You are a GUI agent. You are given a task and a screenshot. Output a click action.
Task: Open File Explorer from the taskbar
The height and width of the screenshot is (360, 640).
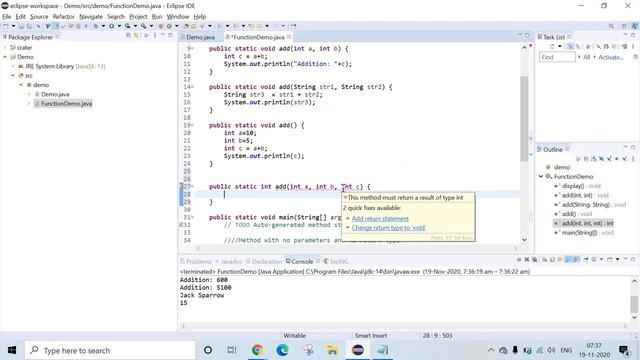point(332,350)
